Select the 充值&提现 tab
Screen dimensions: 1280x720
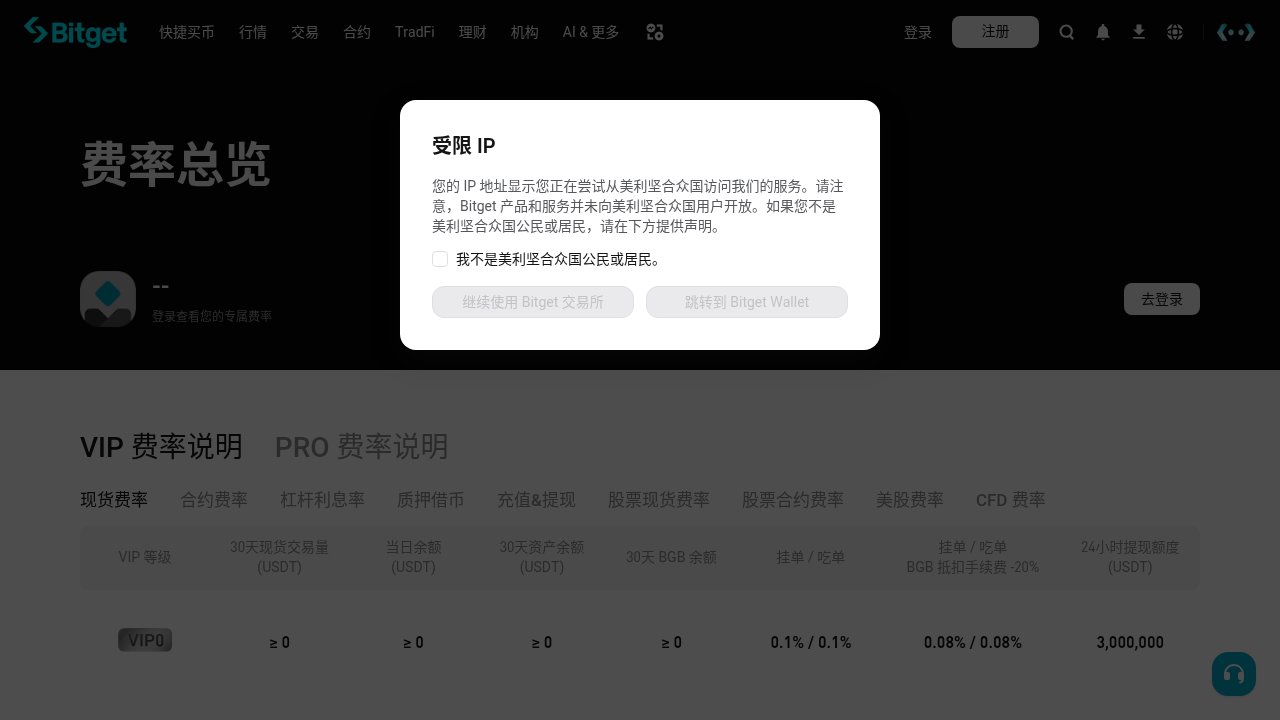tap(536, 500)
